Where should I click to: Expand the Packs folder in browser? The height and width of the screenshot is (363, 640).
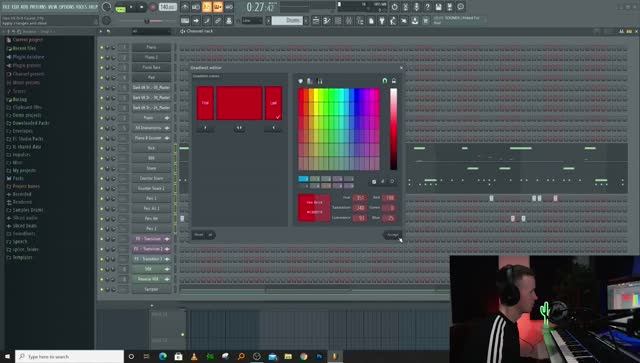point(18,178)
